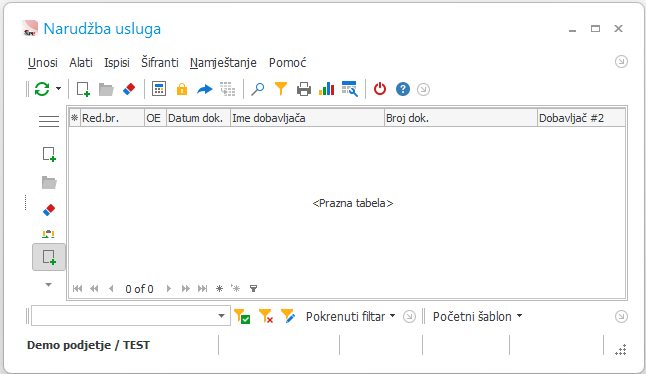Viewport: 646px width, 374px height.
Task: Click second asterisk goto-bookmark icon in navigator
Action: pyautogui.click(x=236, y=289)
